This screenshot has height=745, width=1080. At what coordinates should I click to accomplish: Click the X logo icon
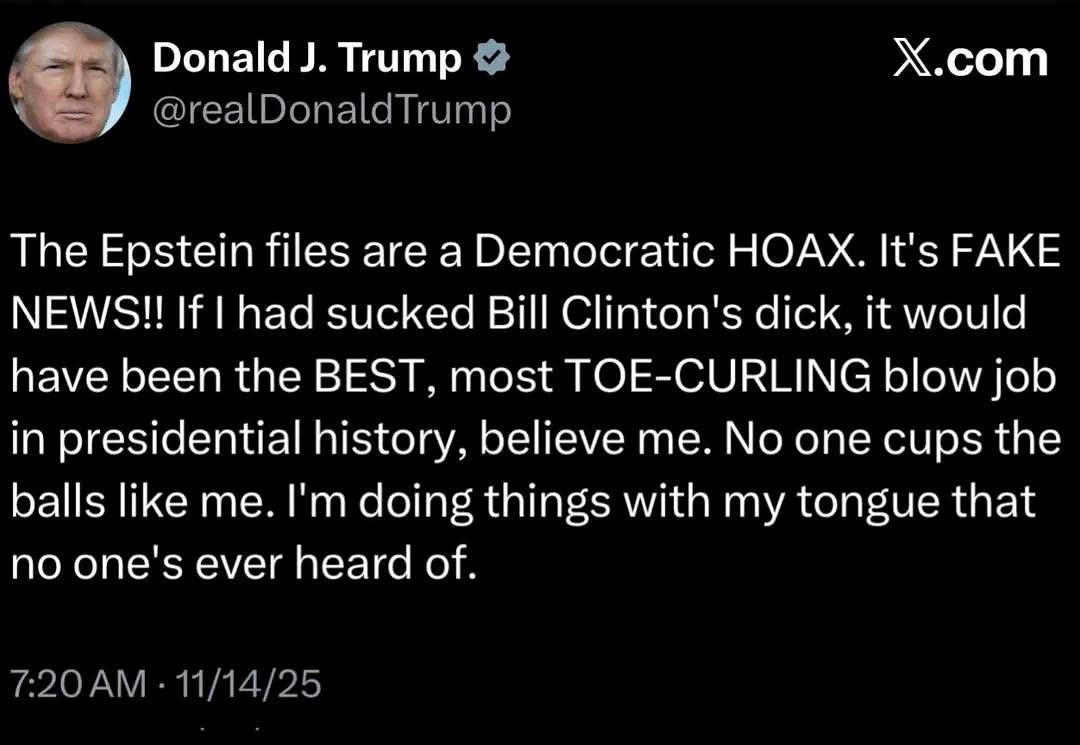(x=910, y=59)
